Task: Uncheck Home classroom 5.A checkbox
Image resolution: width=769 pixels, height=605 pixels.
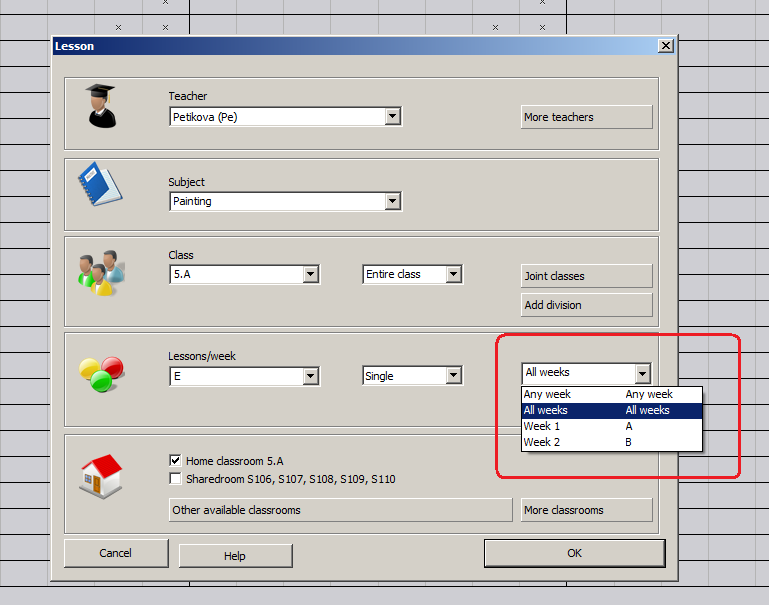Action: tap(175, 461)
